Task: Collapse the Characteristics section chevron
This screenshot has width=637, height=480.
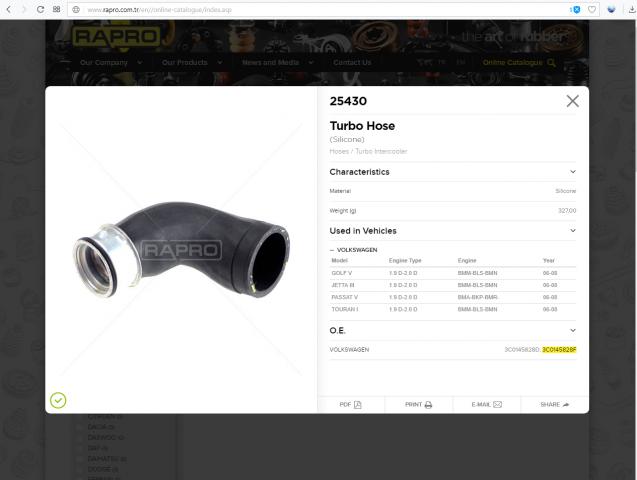Action: click(x=573, y=171)
